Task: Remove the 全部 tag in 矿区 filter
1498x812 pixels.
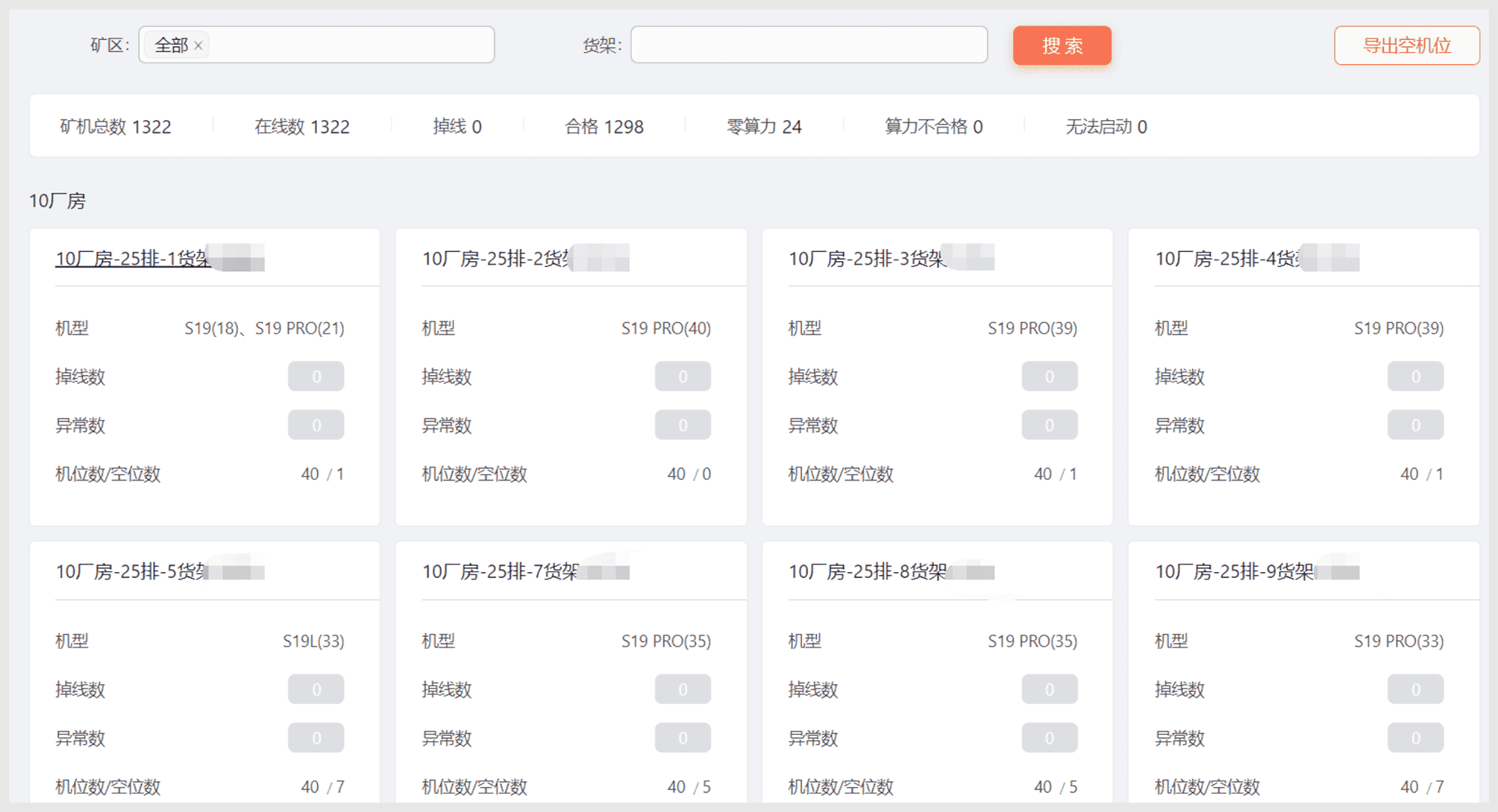Action: (198, 46)
